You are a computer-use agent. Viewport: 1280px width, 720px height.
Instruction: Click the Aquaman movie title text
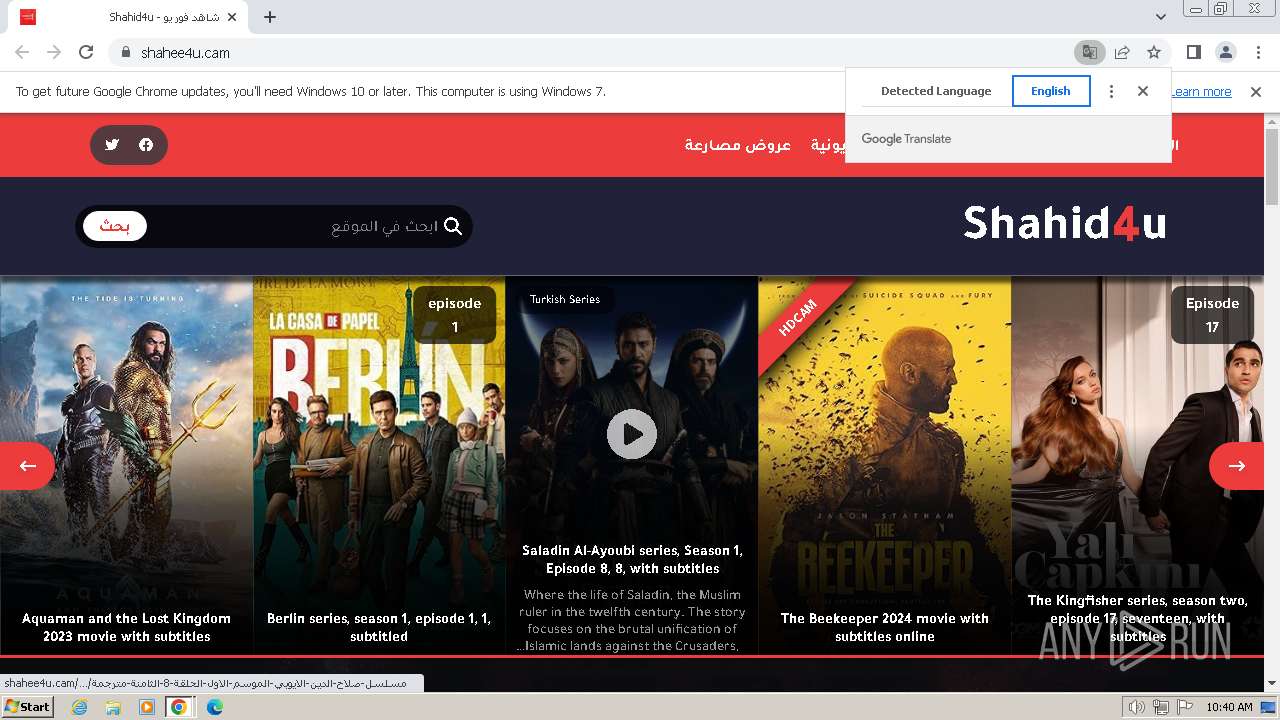[126, 627]
